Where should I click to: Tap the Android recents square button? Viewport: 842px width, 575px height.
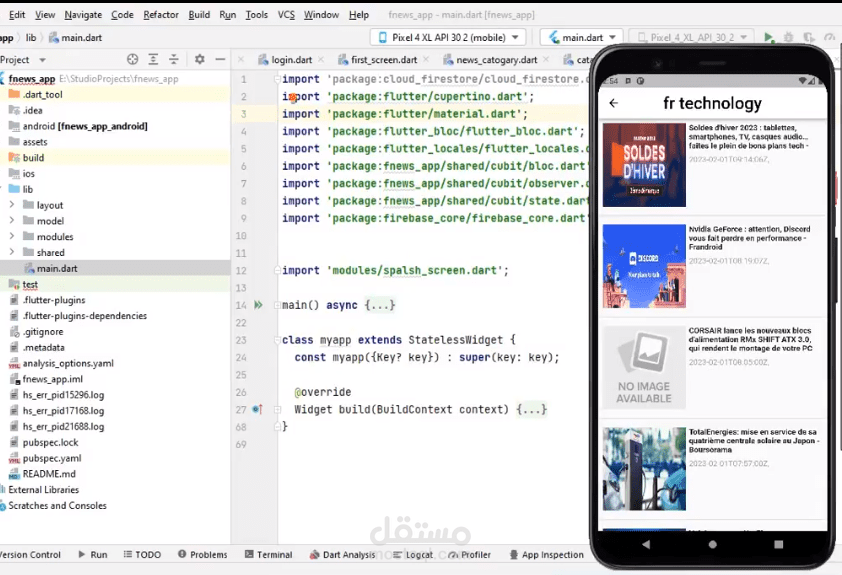(778, 544)
